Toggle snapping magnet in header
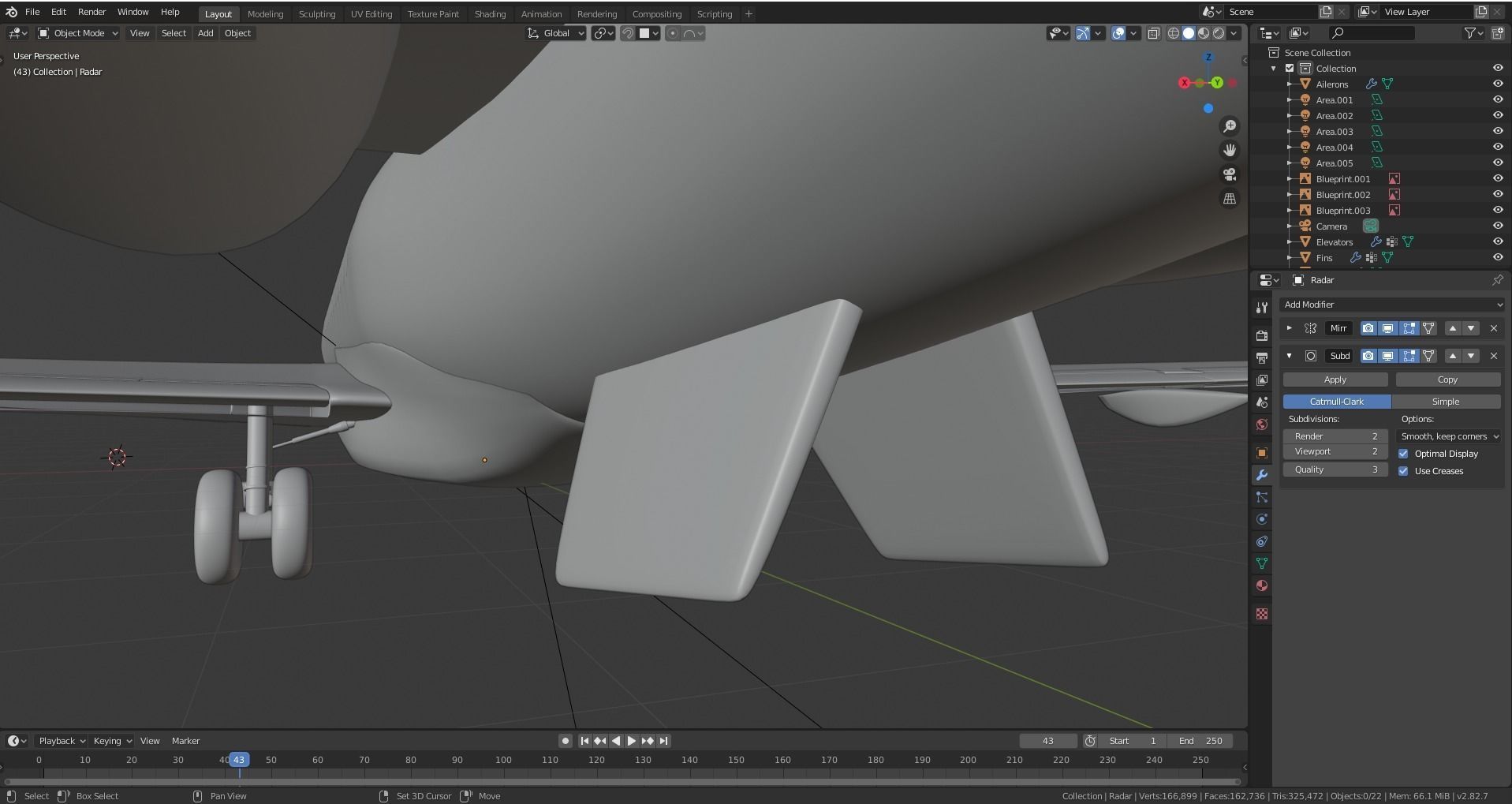 coord(628,33)
